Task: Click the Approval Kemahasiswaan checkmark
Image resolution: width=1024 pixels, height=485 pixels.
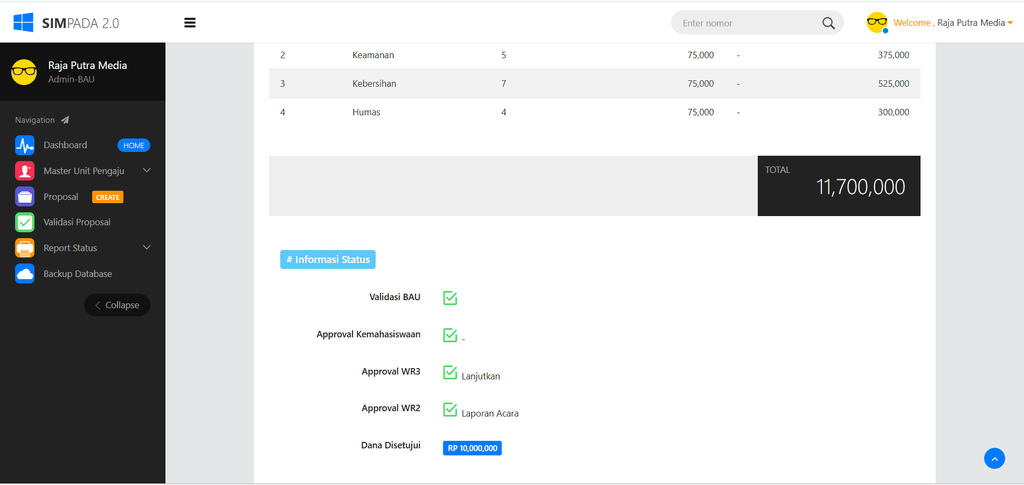Action: click(450, 335)
